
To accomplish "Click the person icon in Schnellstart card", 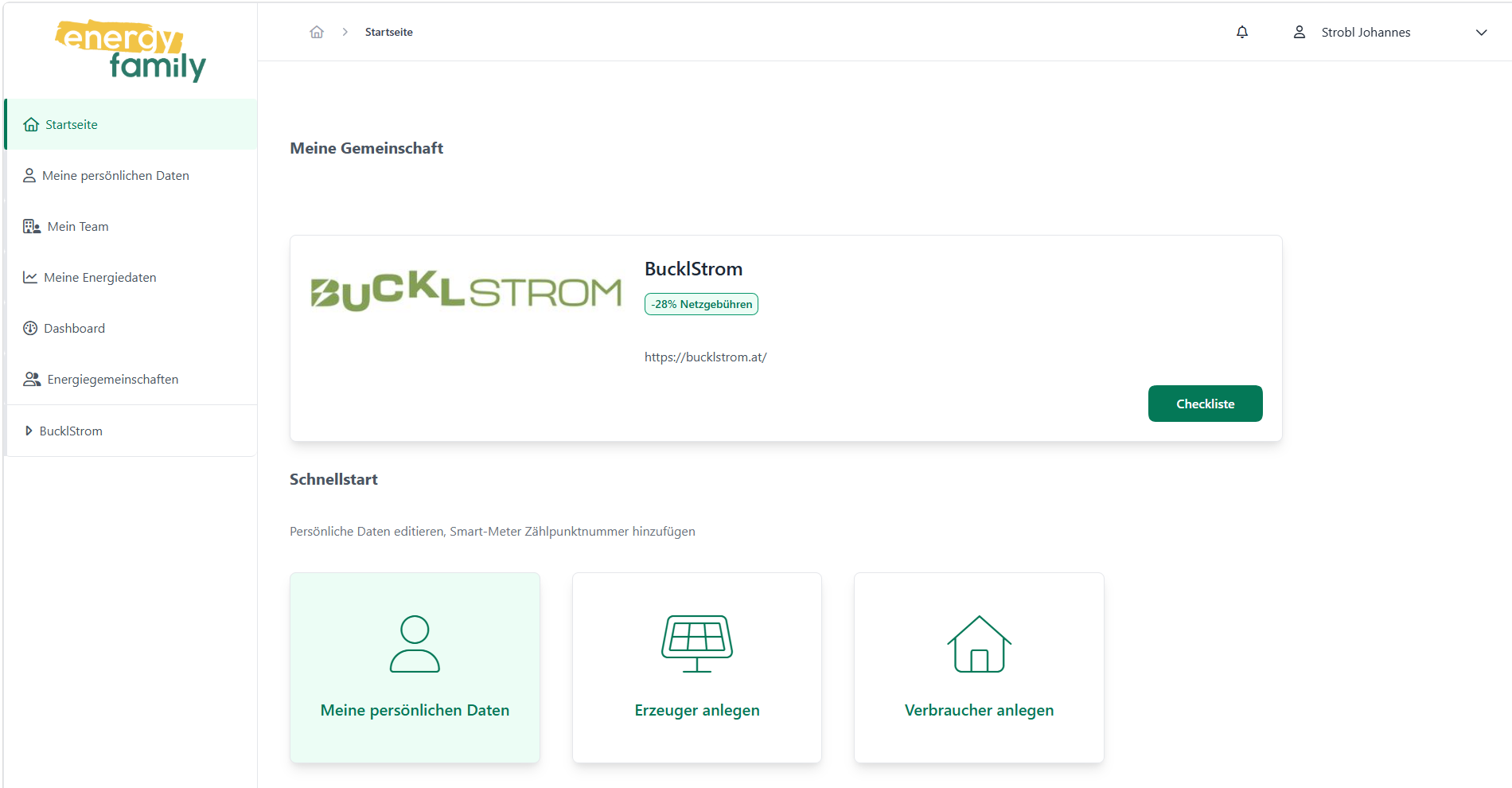I will 415,643.
